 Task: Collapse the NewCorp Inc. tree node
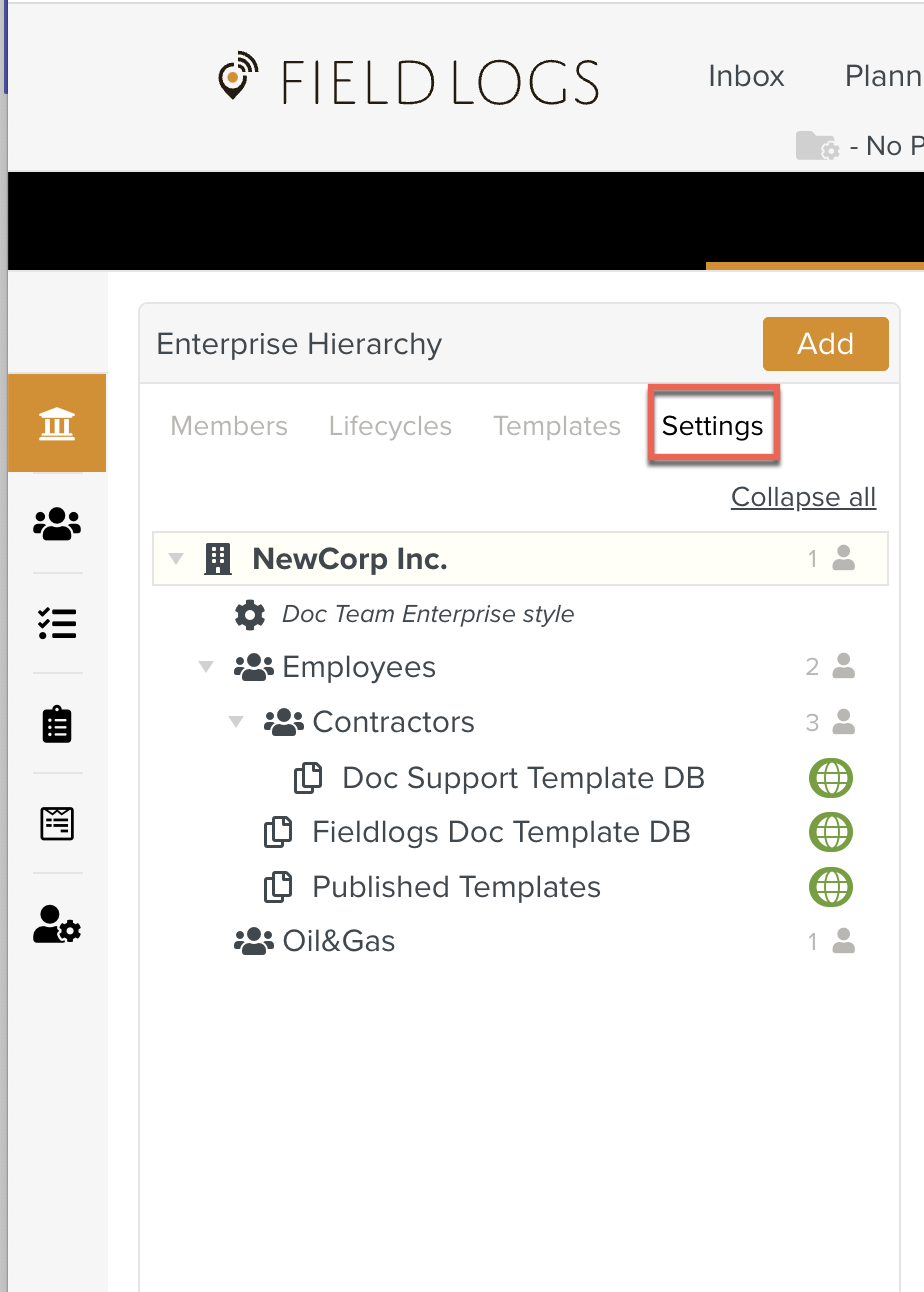click(x=177, y=559)
